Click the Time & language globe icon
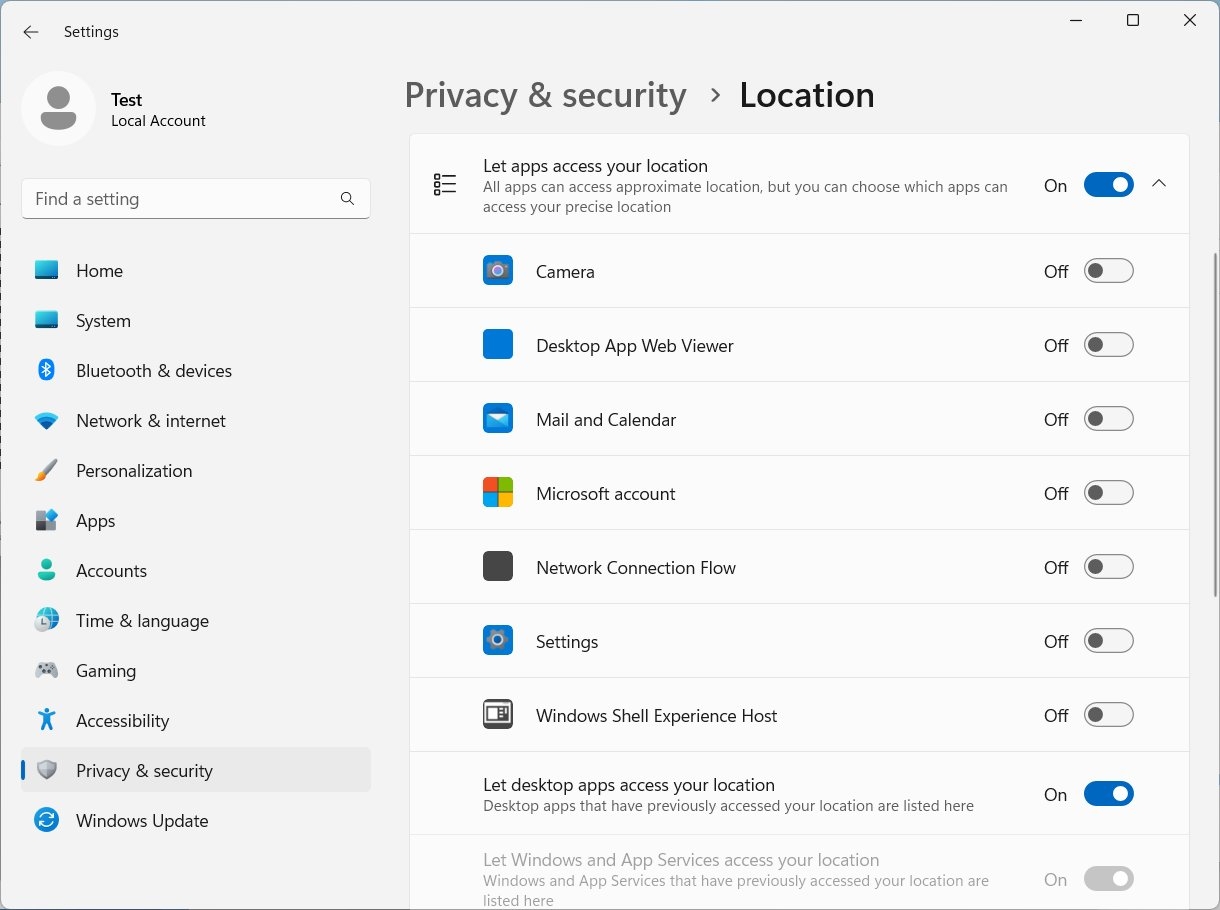Image resolution: width=1220 pixels, height=910 pixels. tap(47, 621)
